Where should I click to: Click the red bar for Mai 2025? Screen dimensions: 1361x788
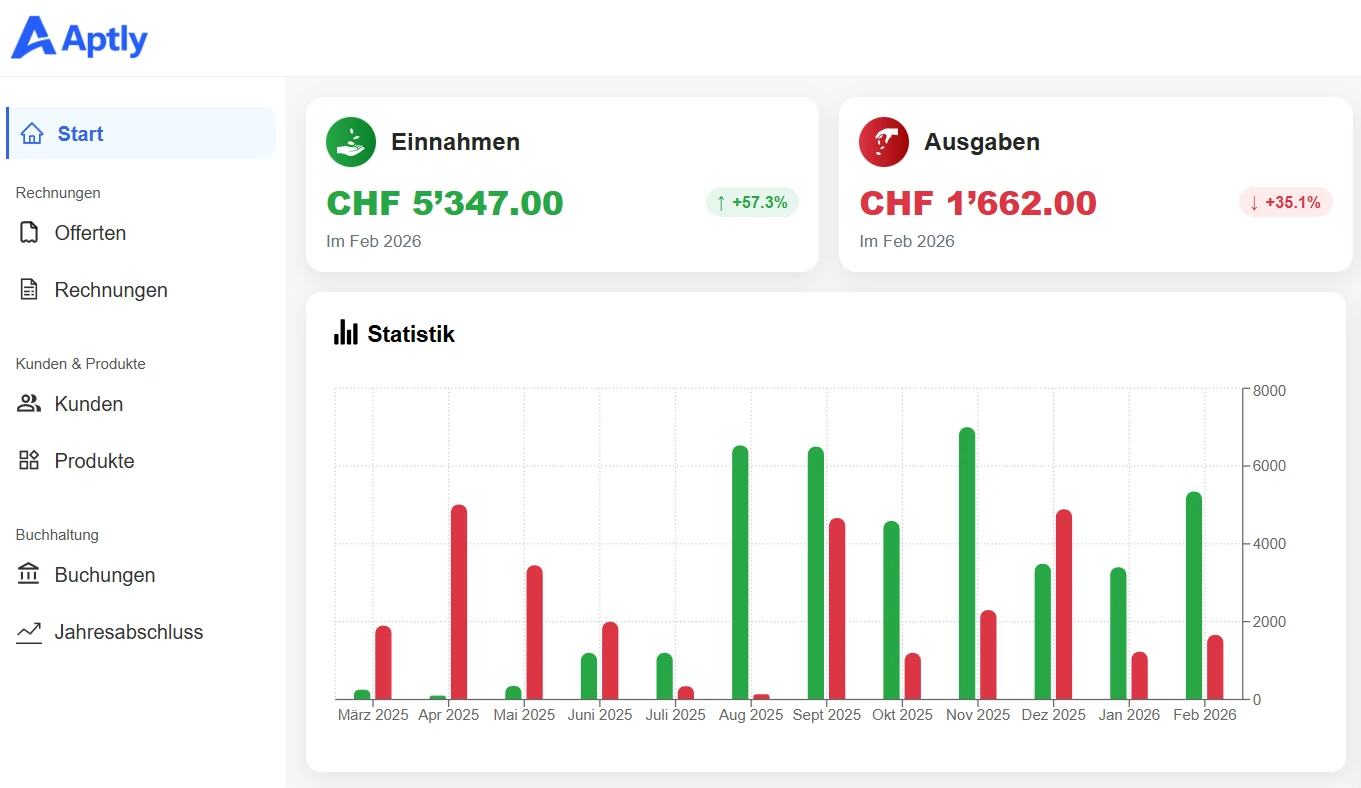[x=535, y=632]
